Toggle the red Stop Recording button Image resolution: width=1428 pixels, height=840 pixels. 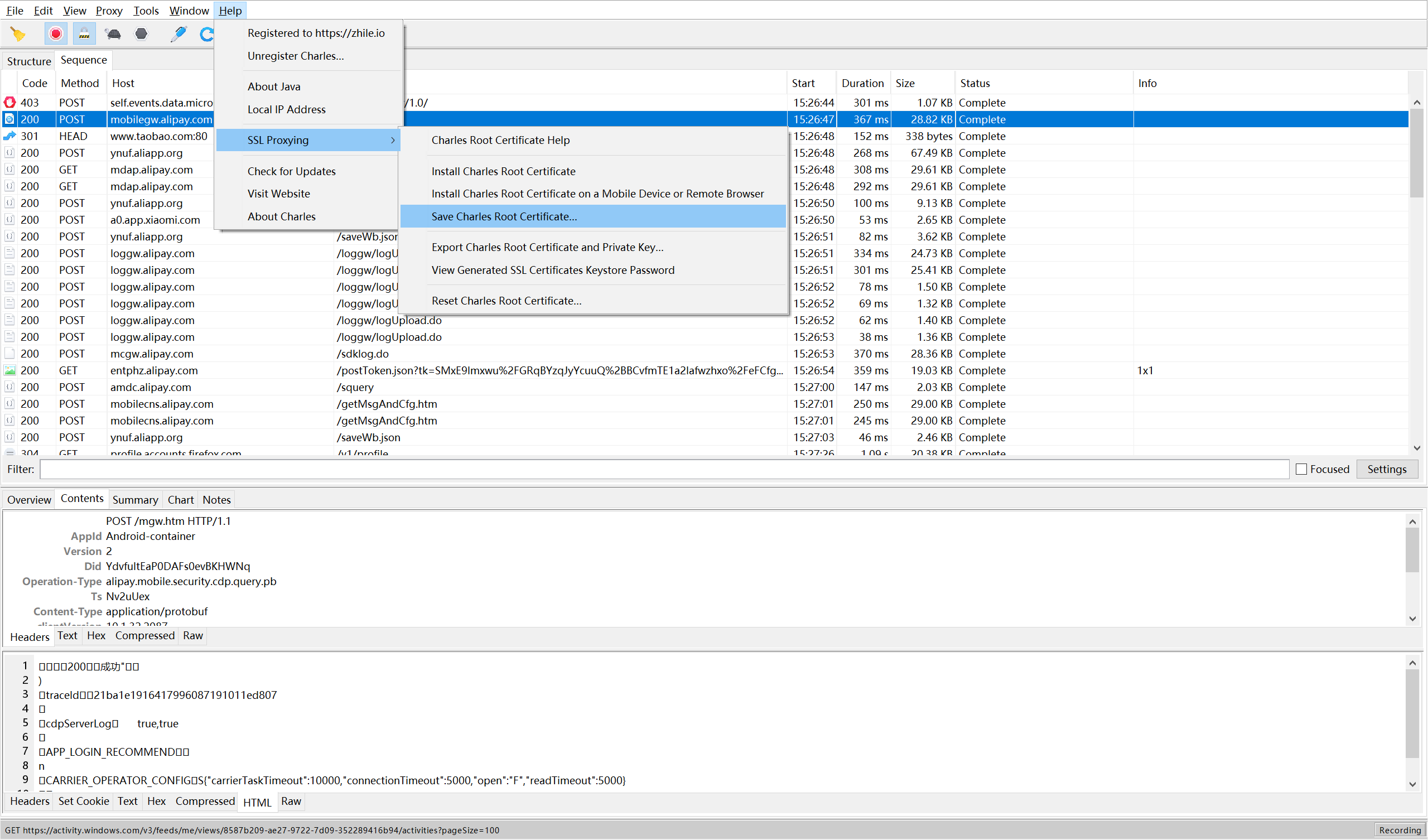pyautogui.click(x=56, y=34)
